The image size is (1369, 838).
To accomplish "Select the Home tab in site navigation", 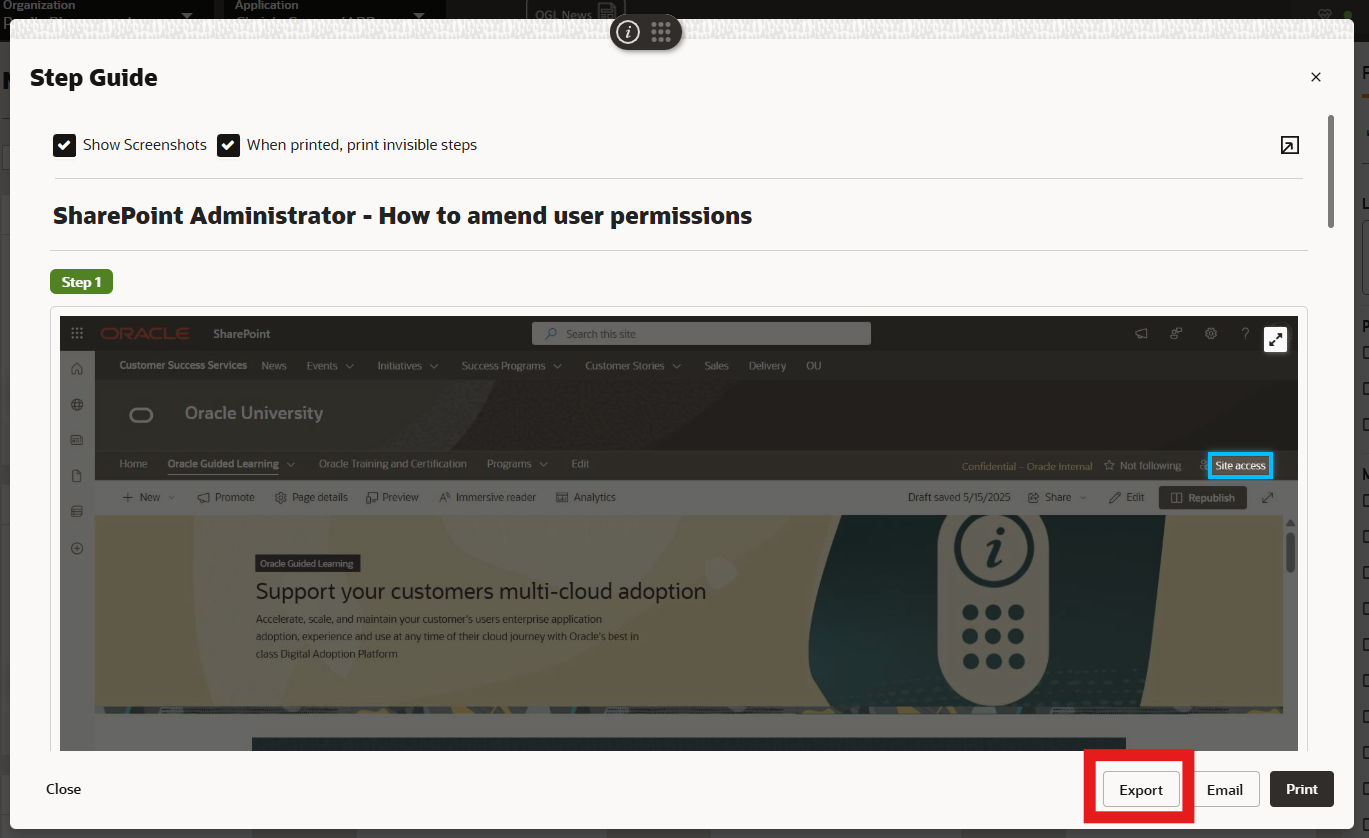I will click(x=133, y=464).
